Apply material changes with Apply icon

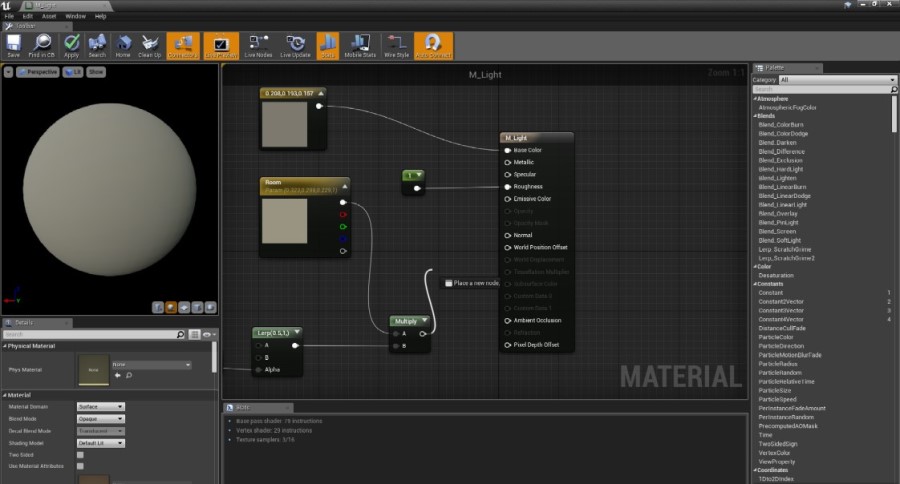tap(71, 44)
